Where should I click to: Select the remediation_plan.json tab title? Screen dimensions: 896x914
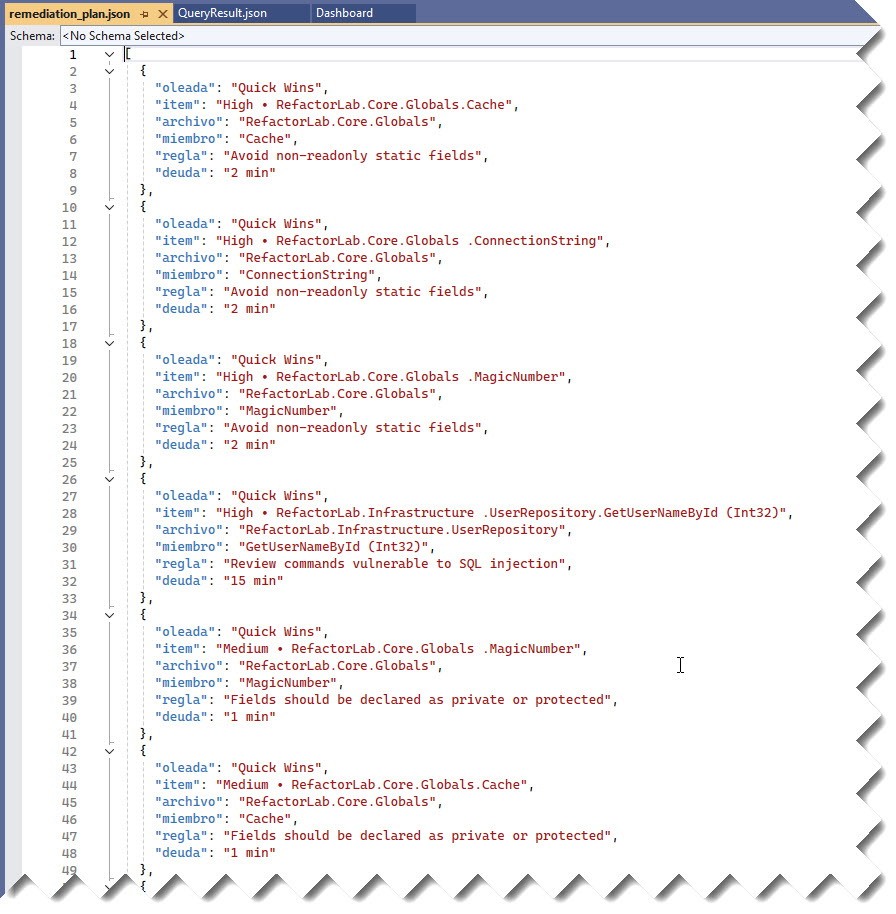coord(68,14)
